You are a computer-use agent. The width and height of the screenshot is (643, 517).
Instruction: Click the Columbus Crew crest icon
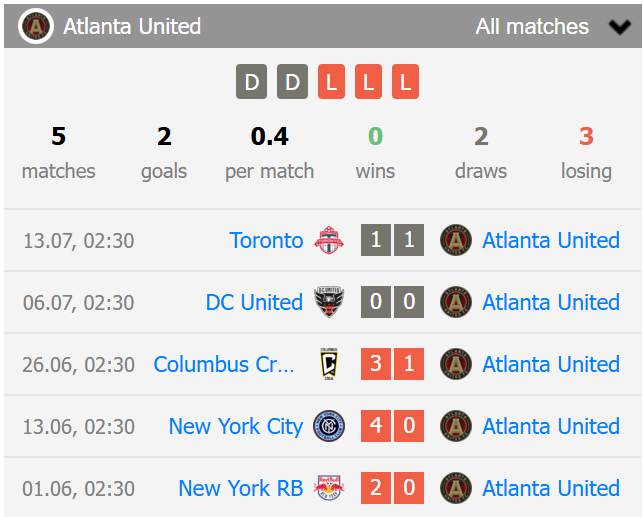[328, 364]
